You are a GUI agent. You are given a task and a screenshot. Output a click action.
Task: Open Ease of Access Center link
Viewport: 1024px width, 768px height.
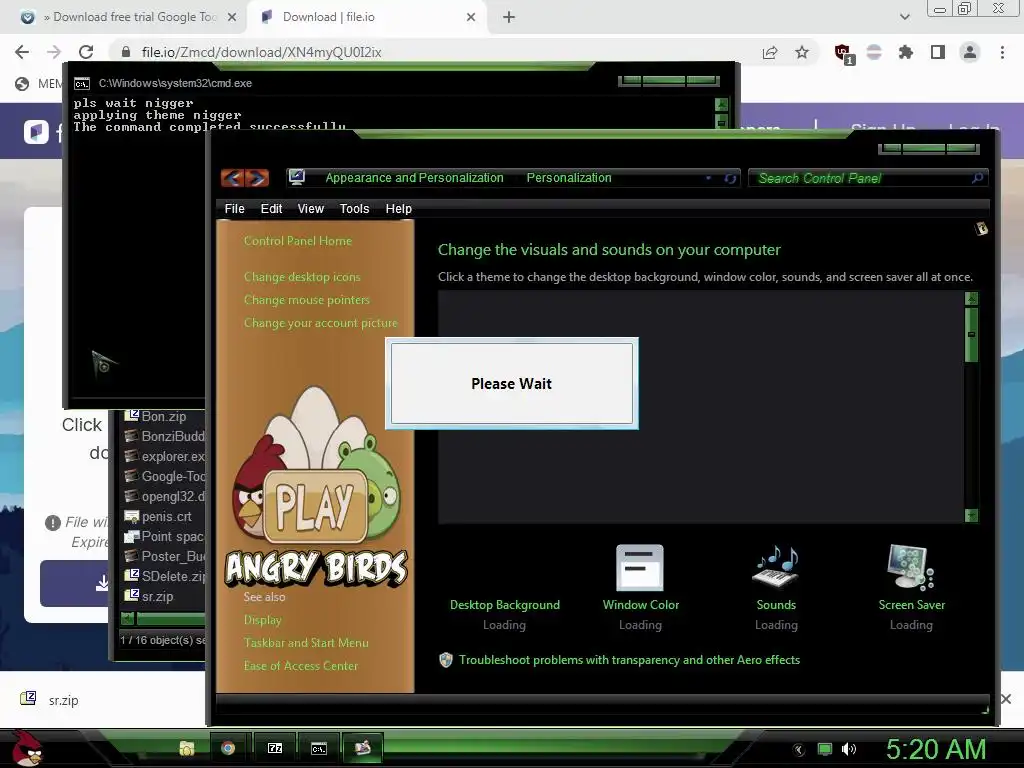tap(300, 666)
